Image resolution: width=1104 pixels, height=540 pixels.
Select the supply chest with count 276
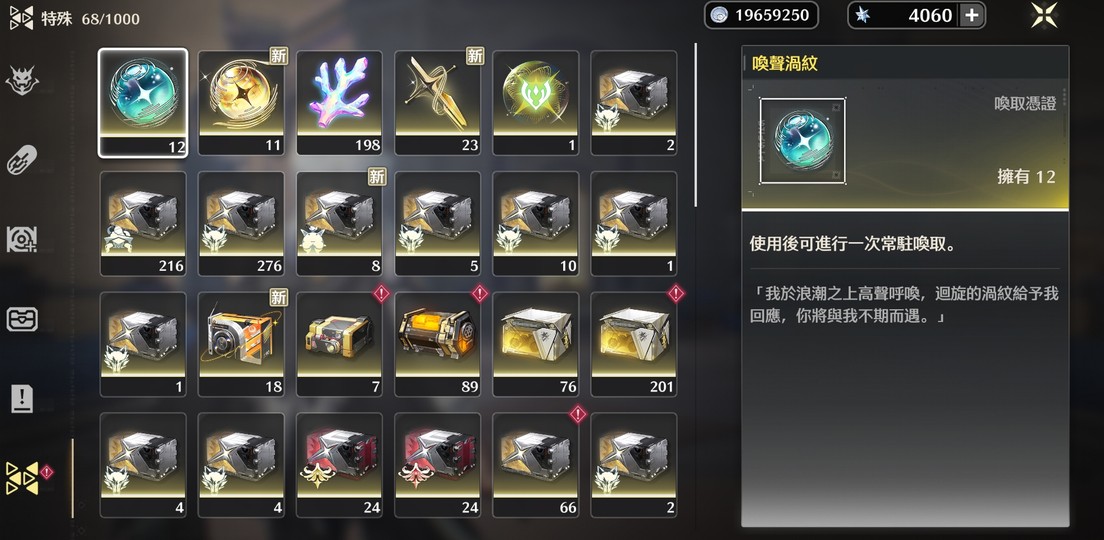(241, 223)
